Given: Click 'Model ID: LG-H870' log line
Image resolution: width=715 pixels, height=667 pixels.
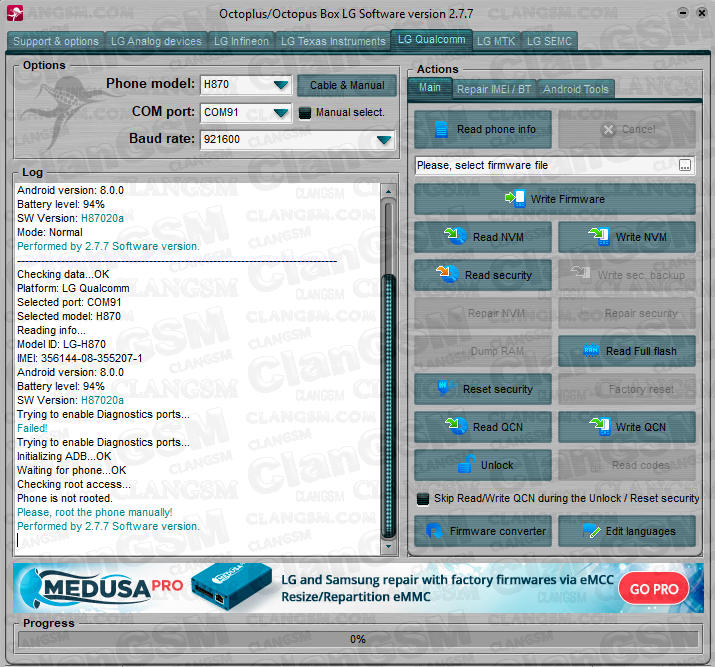Looking at the screenshot, I should (x=62, y=344).
